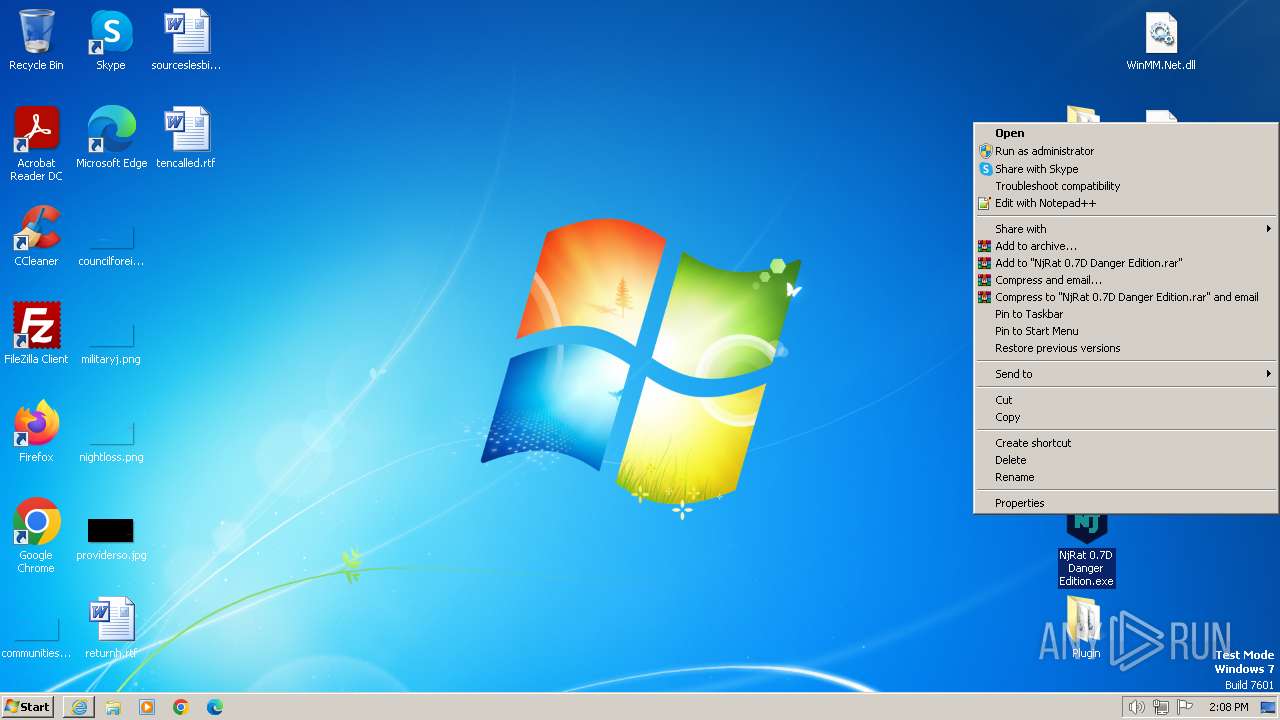Click the 2:08 PM clock
The height and width of the screenshot is (720, 1280).
point(1228,707)
